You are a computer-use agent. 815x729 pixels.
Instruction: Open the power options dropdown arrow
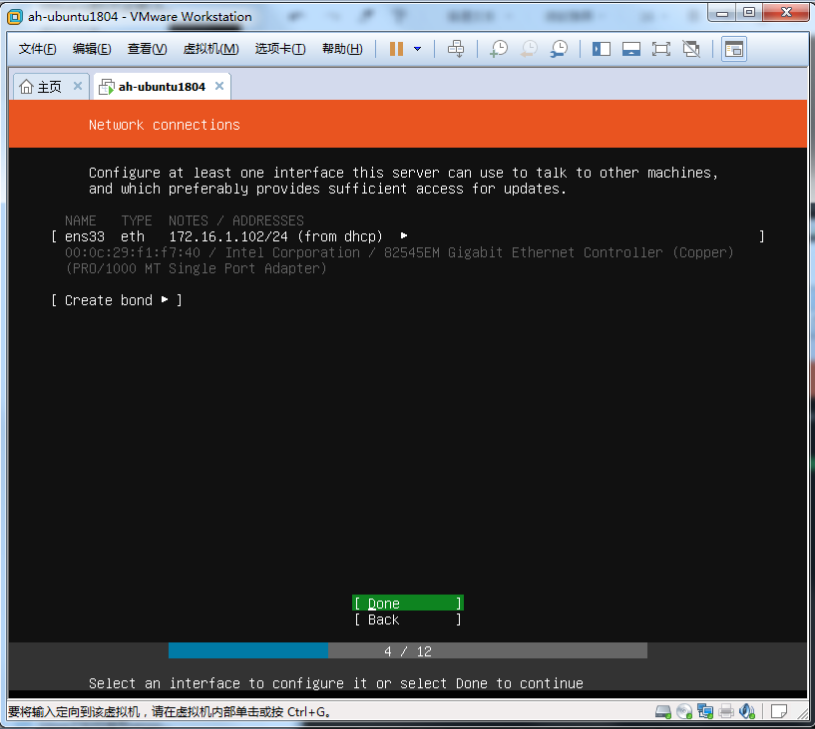[x=417, y=49]
